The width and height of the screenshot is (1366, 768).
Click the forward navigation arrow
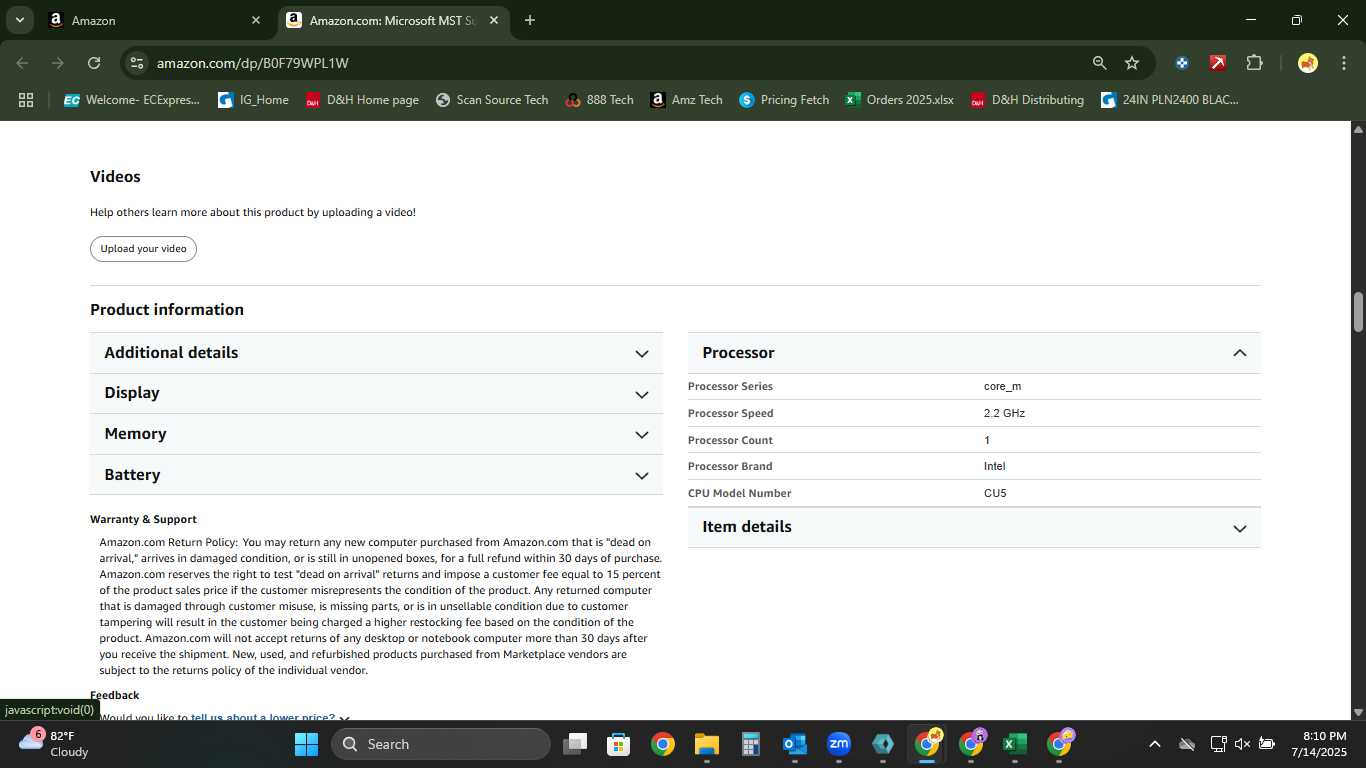point(58,63)
